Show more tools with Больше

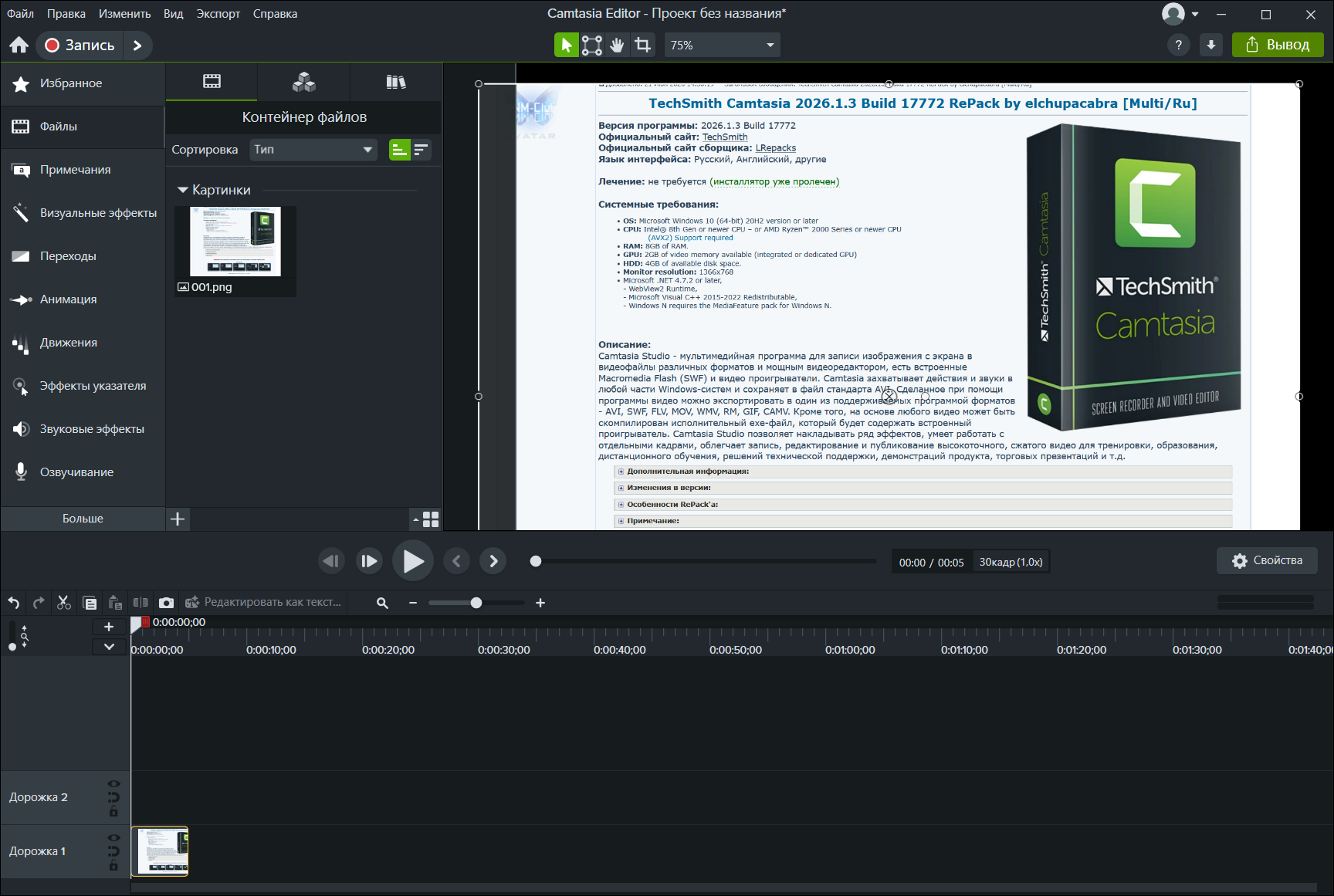(83, 519)
